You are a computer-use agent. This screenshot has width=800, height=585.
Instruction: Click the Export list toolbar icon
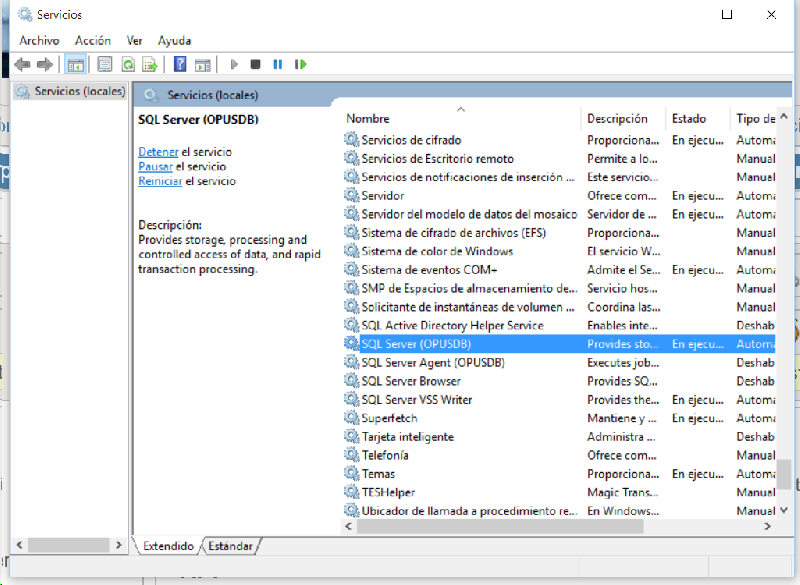tap(150, 64)
